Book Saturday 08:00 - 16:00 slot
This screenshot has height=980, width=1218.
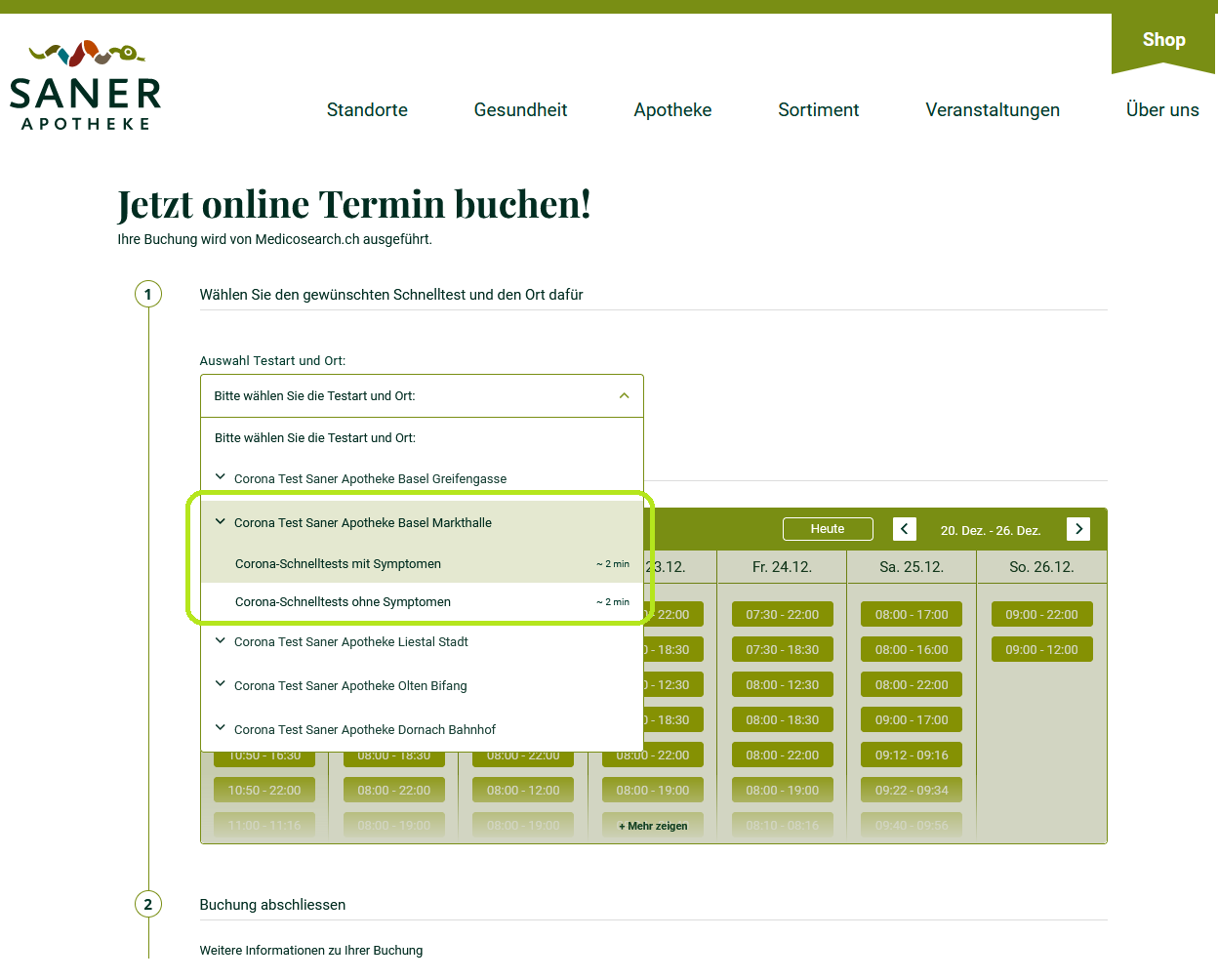[912, 650]
